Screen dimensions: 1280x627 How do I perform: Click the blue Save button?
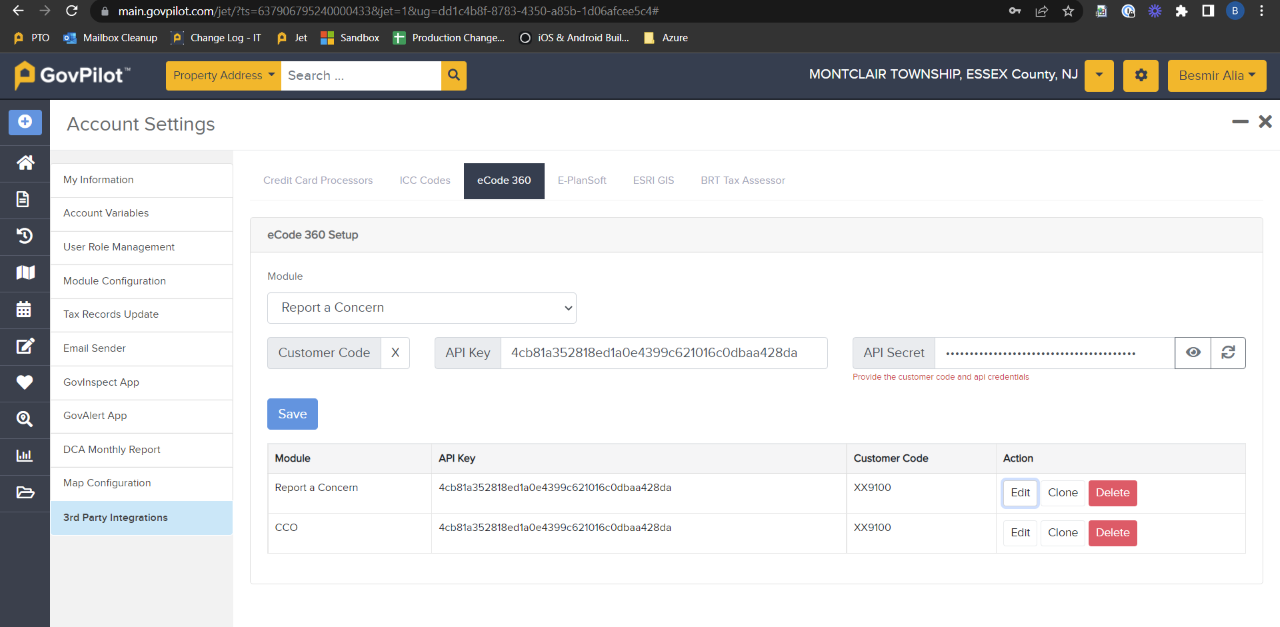[292, 414]
